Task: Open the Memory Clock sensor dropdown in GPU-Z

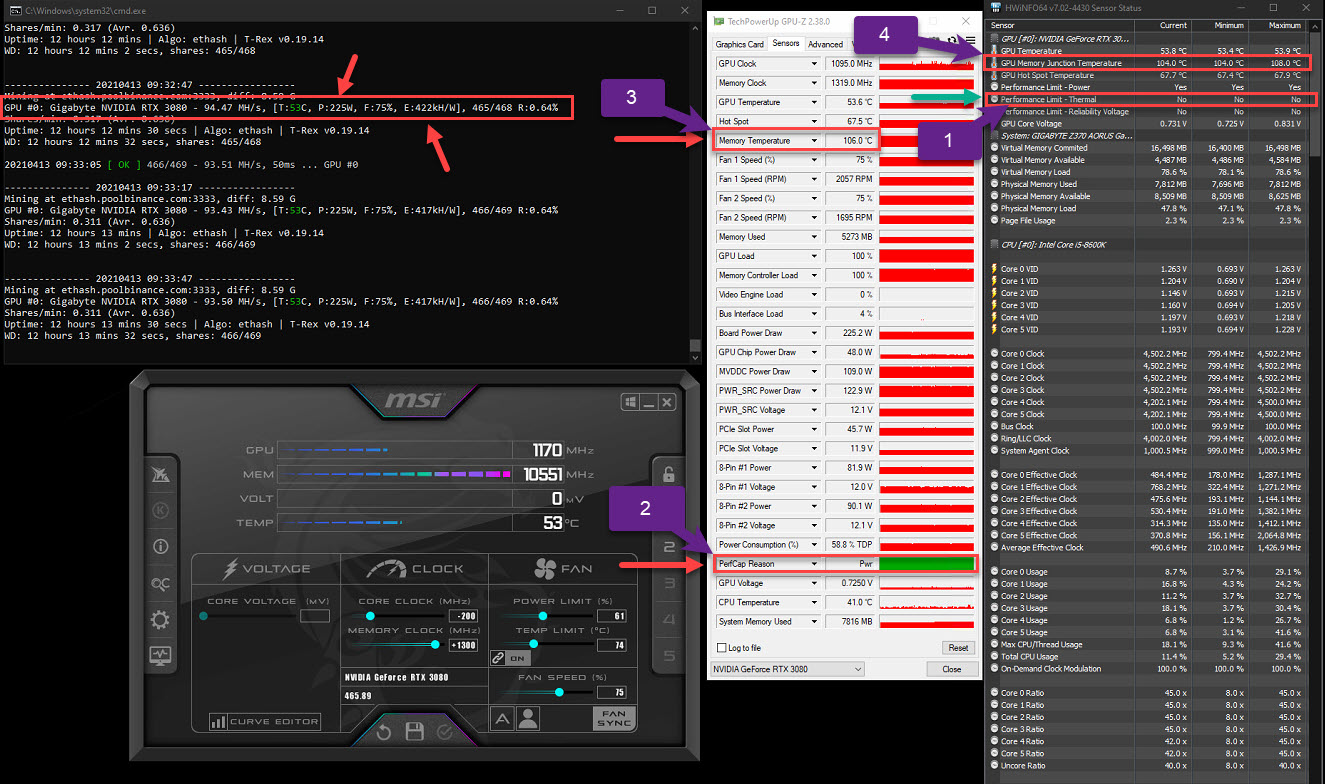Action: pyautogui.click(x=814, y=83)
